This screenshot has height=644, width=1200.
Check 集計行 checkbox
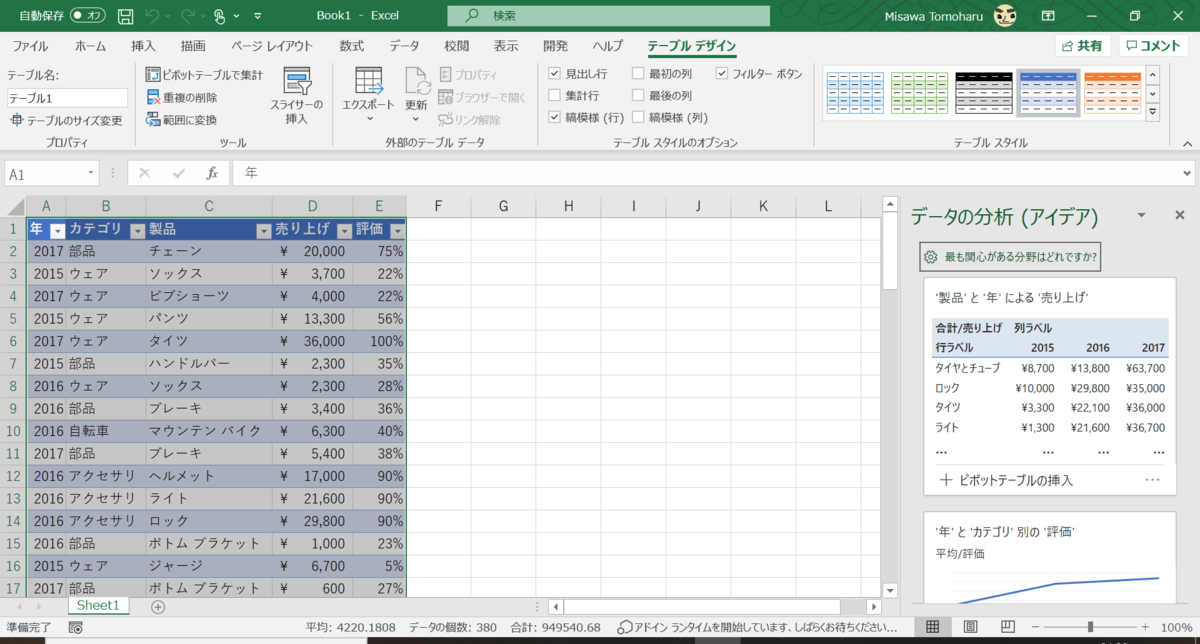555,96
